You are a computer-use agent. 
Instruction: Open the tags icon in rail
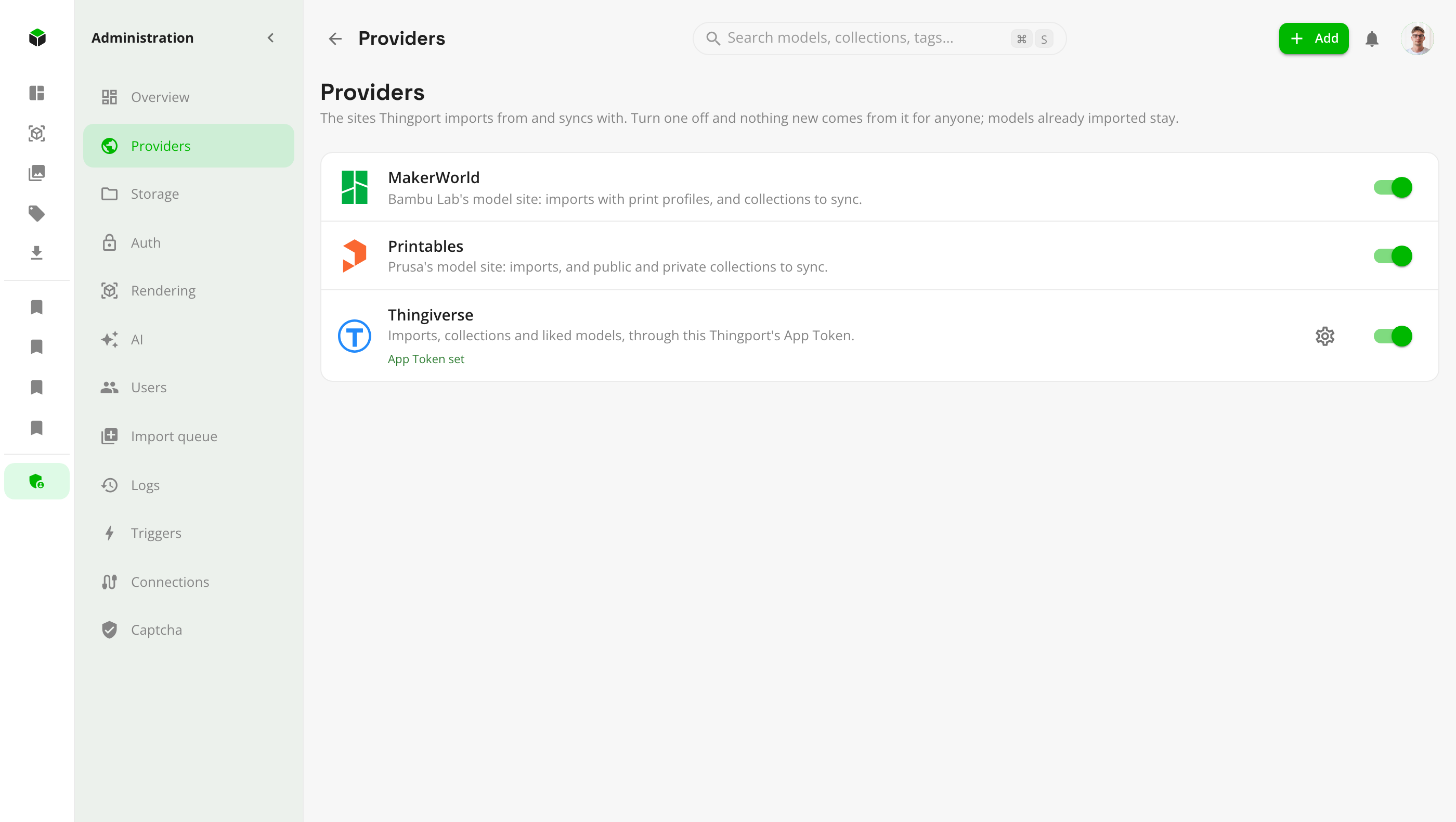tap(37, 213)
